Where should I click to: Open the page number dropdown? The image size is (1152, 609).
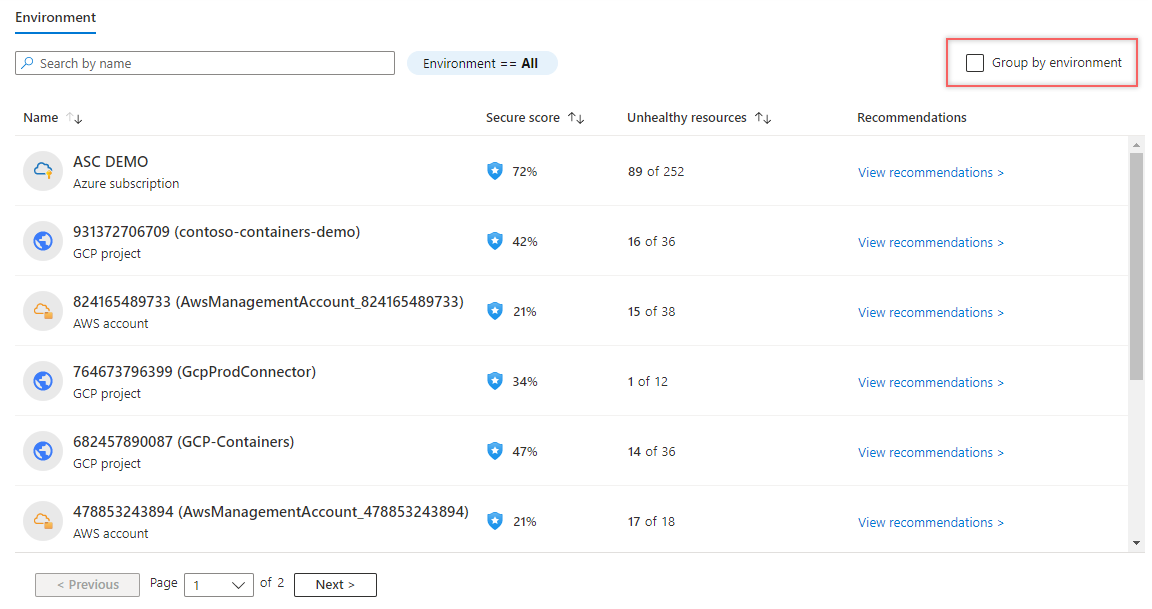(219, 585)
